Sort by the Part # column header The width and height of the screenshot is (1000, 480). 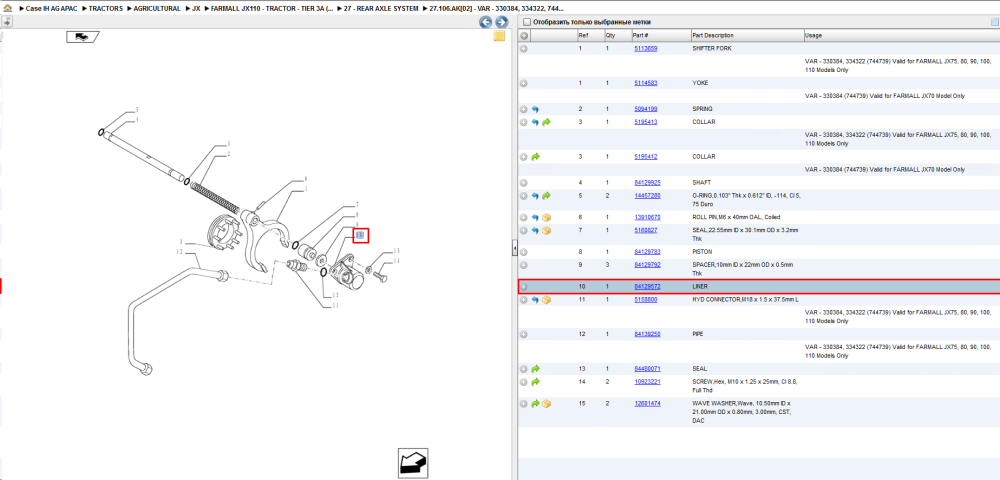(660, 36)
